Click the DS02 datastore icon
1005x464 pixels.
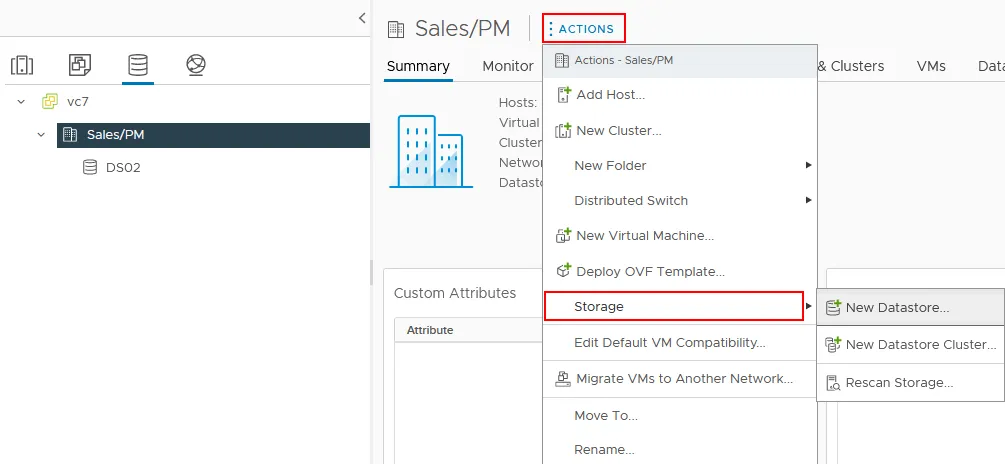90,167
